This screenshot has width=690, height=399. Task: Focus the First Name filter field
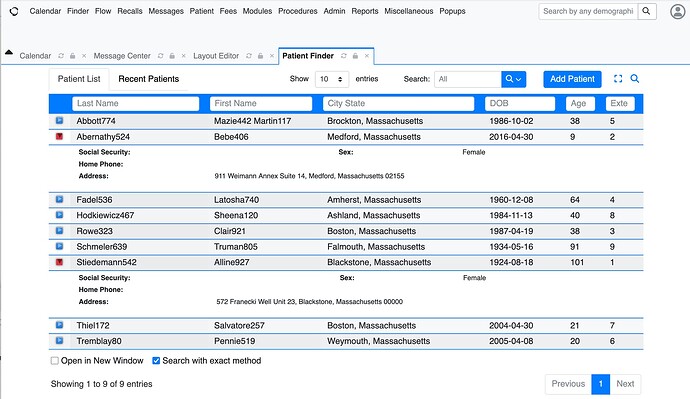tap(261, 103)
